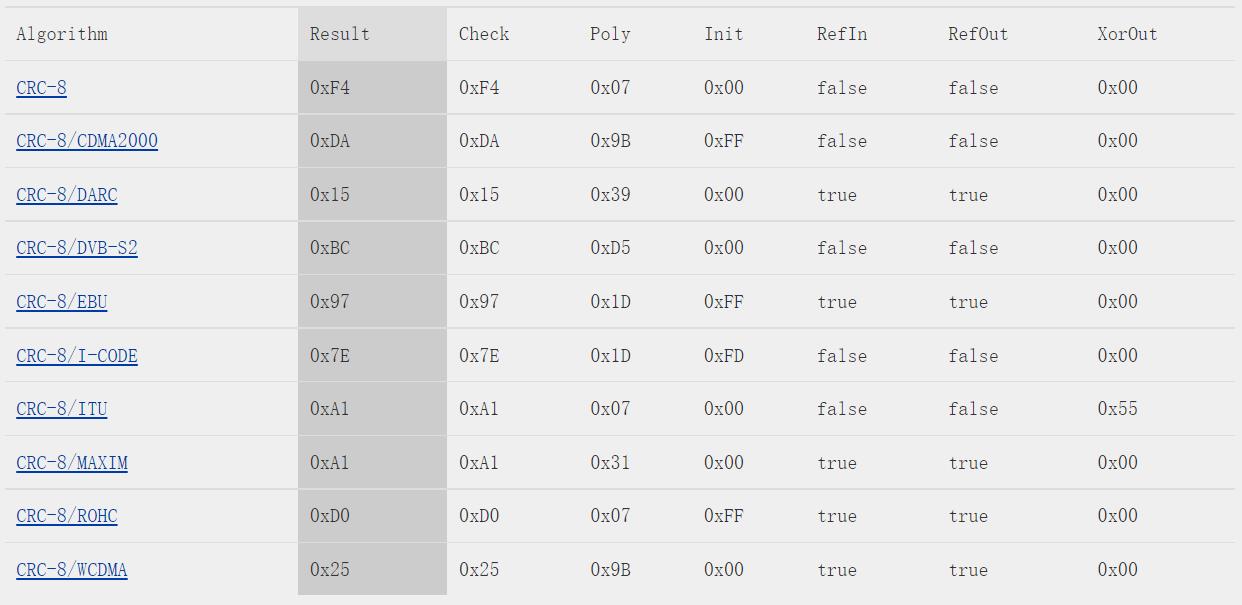Click the Poly column header
1242x605 pixels.
click(610, 34)
